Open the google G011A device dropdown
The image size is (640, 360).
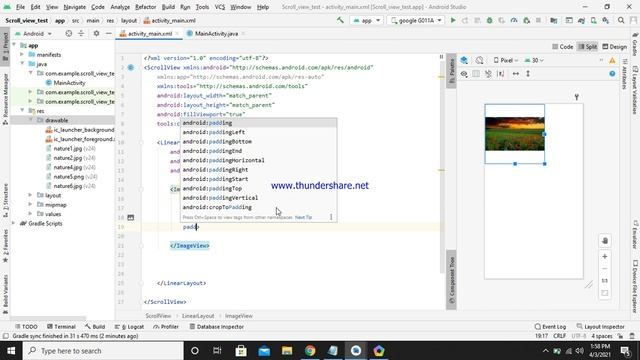(x=416, y=20)
